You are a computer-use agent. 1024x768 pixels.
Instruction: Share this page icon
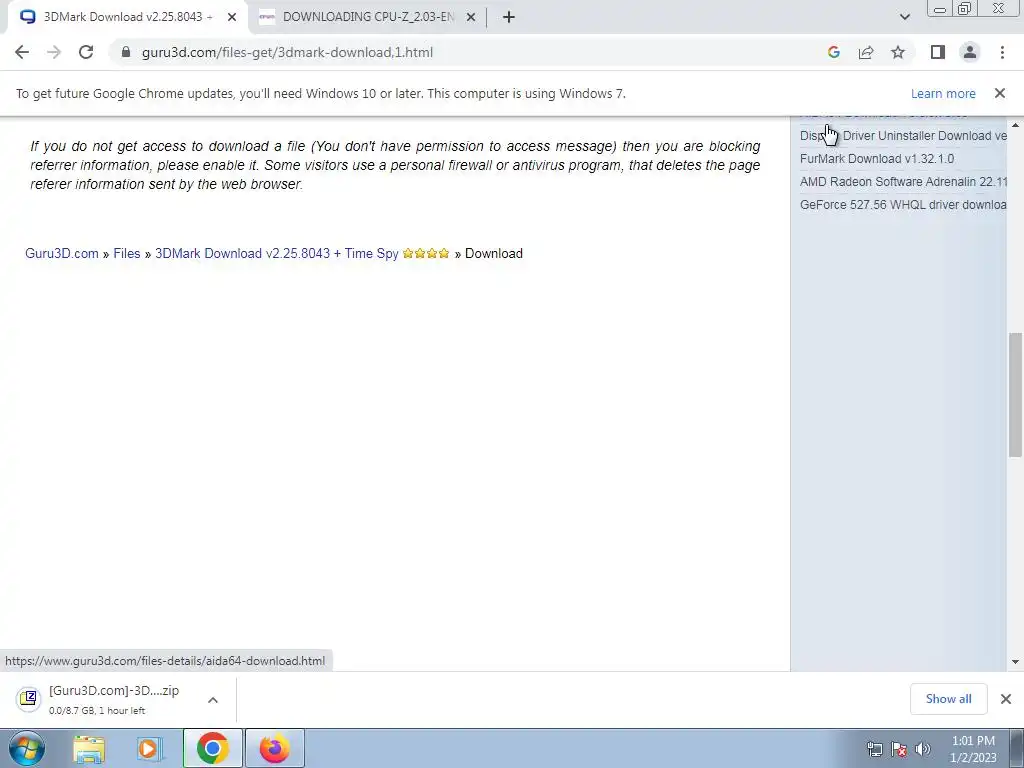866,52
